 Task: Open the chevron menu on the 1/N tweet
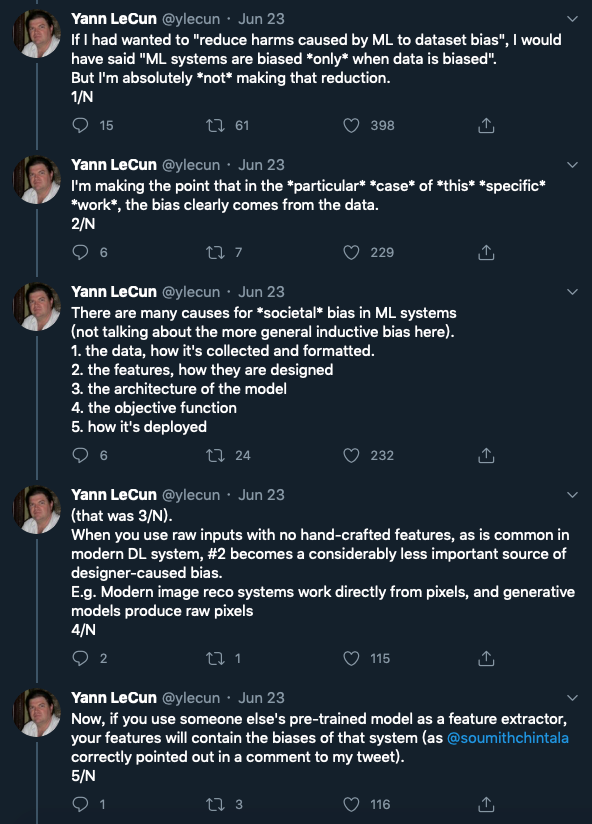click(x=573, y=19)
